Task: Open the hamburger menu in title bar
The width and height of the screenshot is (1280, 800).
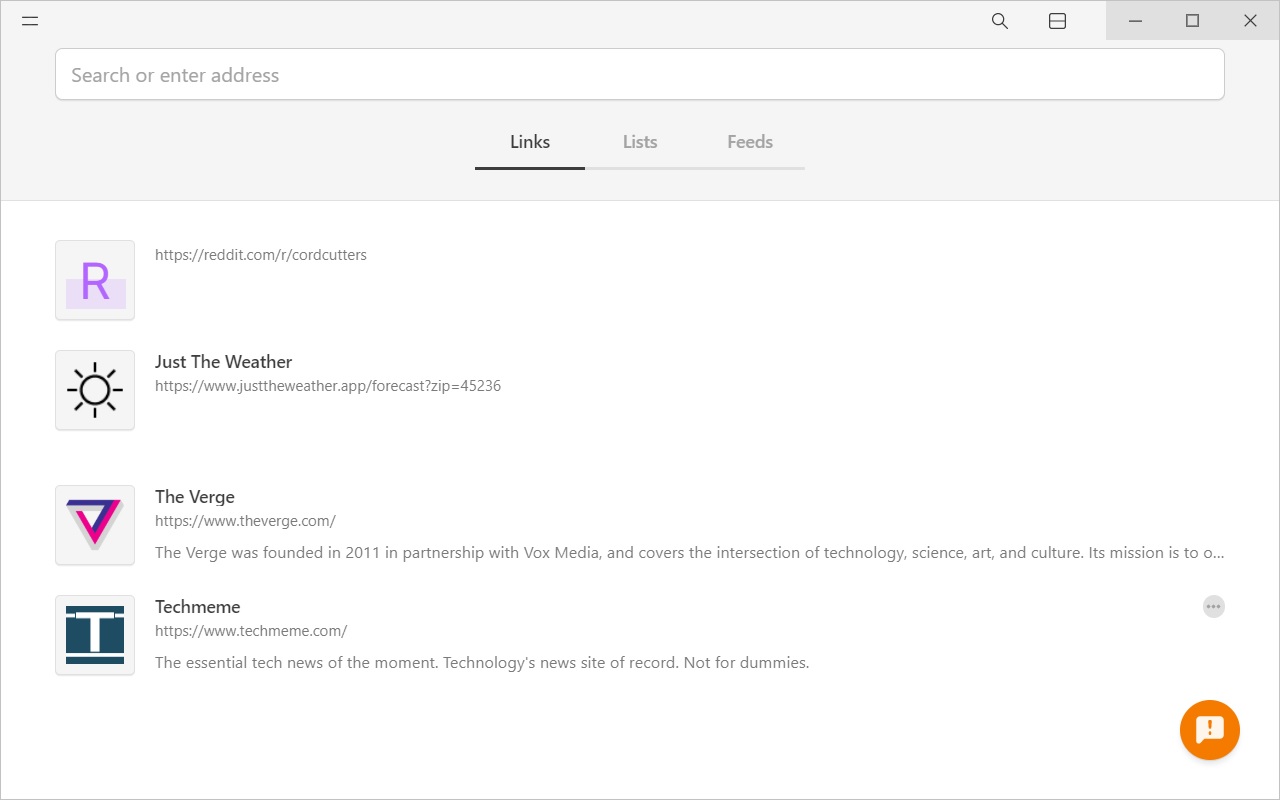Action: (x=30, y=21)
